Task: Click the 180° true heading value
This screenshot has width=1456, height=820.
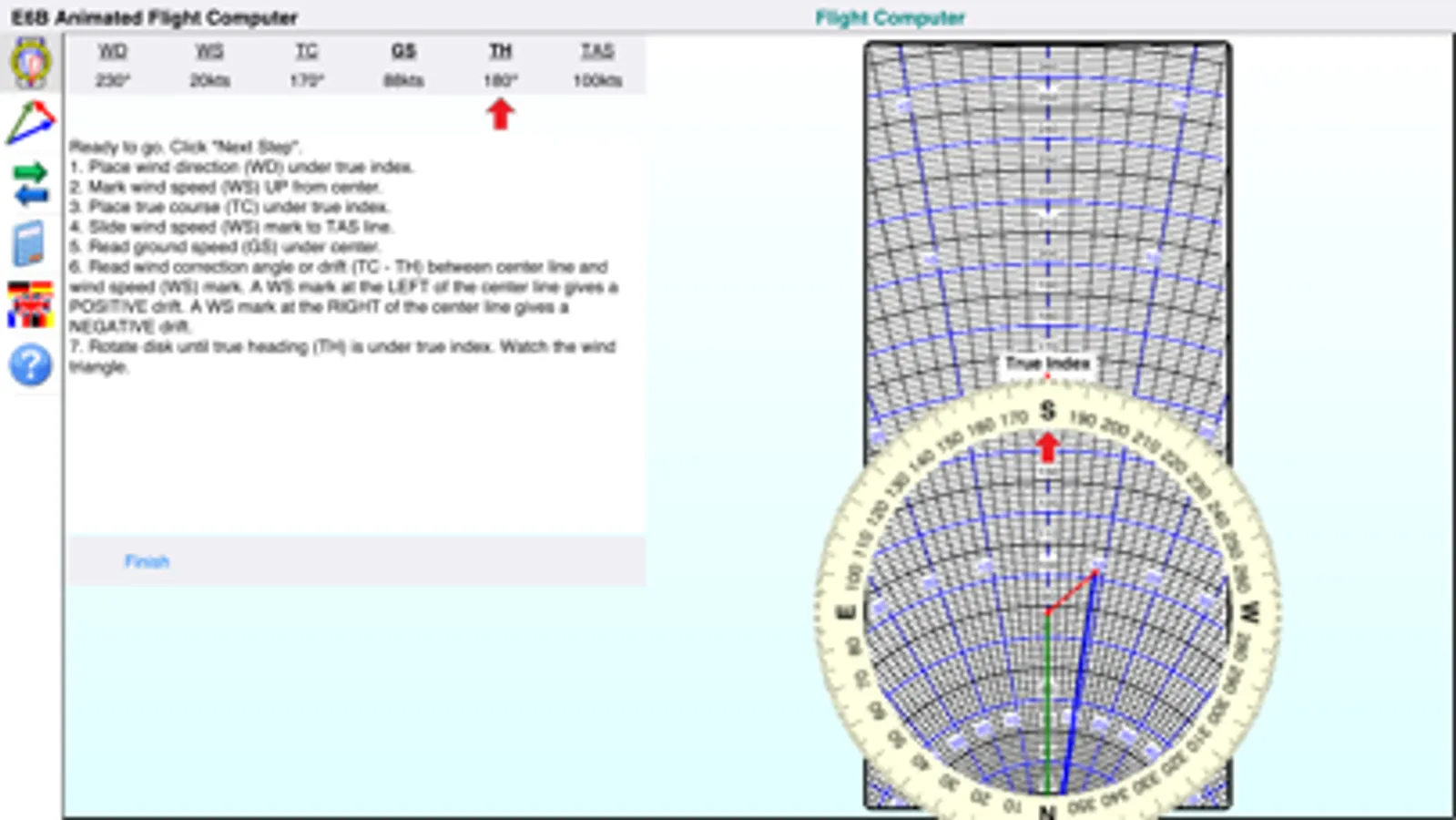Action: 500,80
